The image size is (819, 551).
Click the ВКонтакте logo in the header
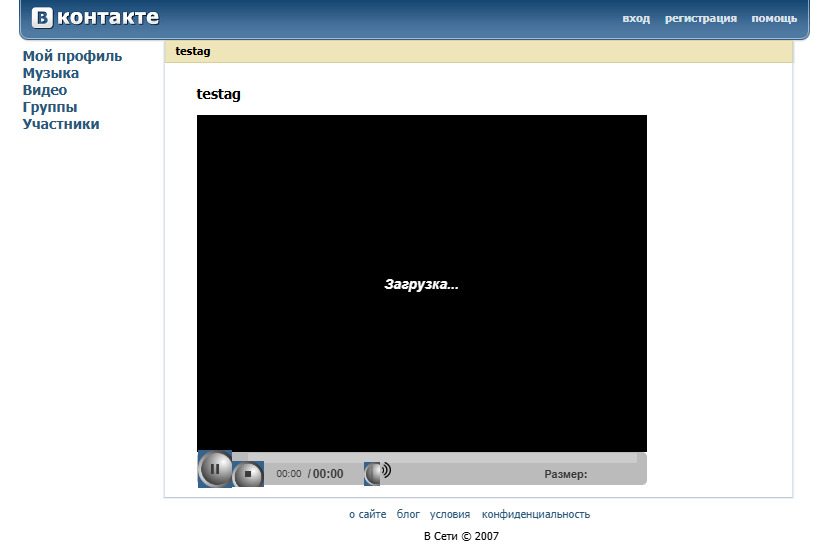[x=95, y=17]
